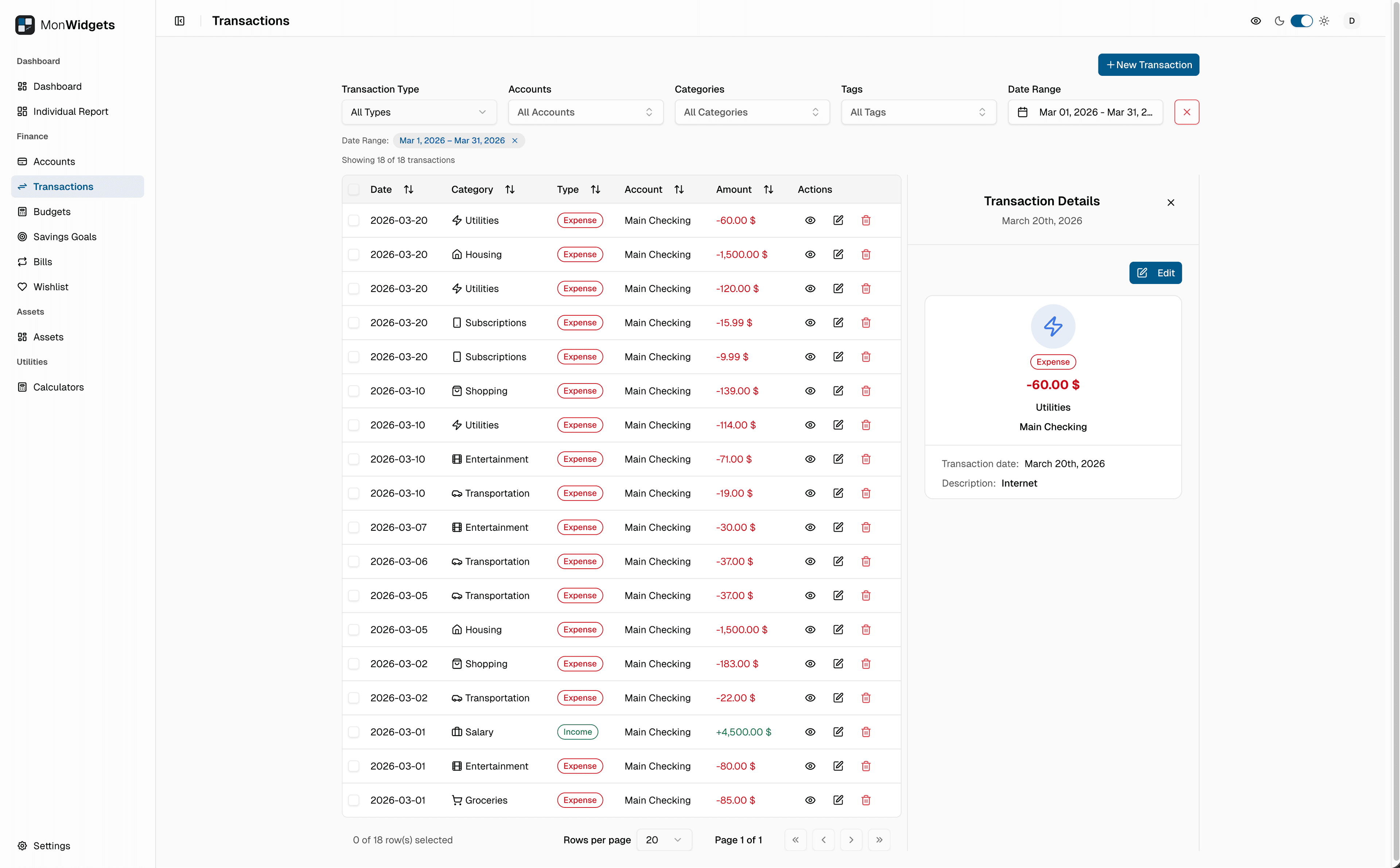Click Edit in Transaction Details
This screenshot has height=868, width=1400.
click(x=1155, y=273)
